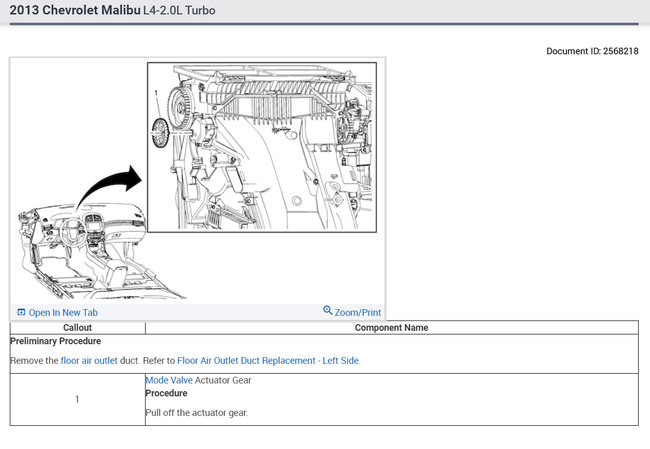Viewport: 650px width, 449px height.
Task: Click the Open In New Tab icon
Action: pos(21,312)
